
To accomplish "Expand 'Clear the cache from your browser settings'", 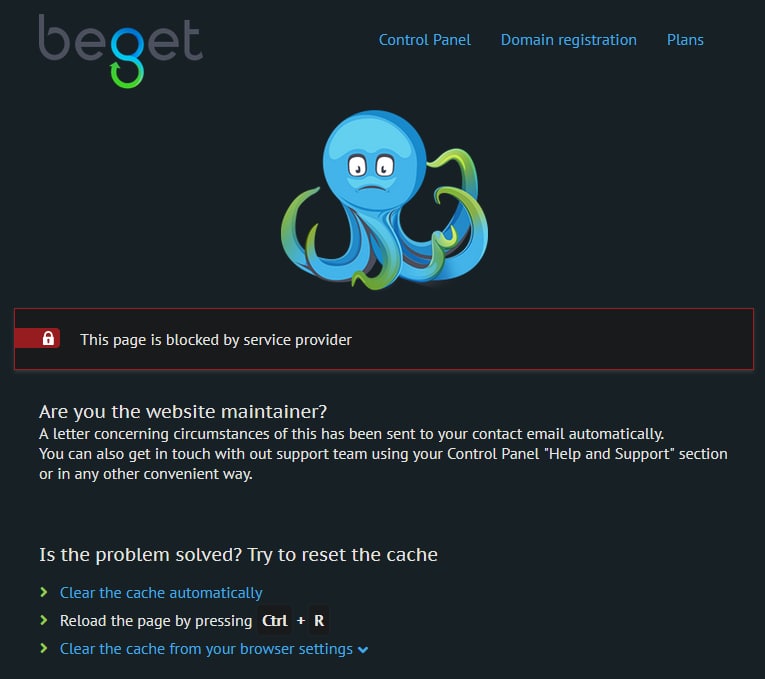I will coord(206,649).
